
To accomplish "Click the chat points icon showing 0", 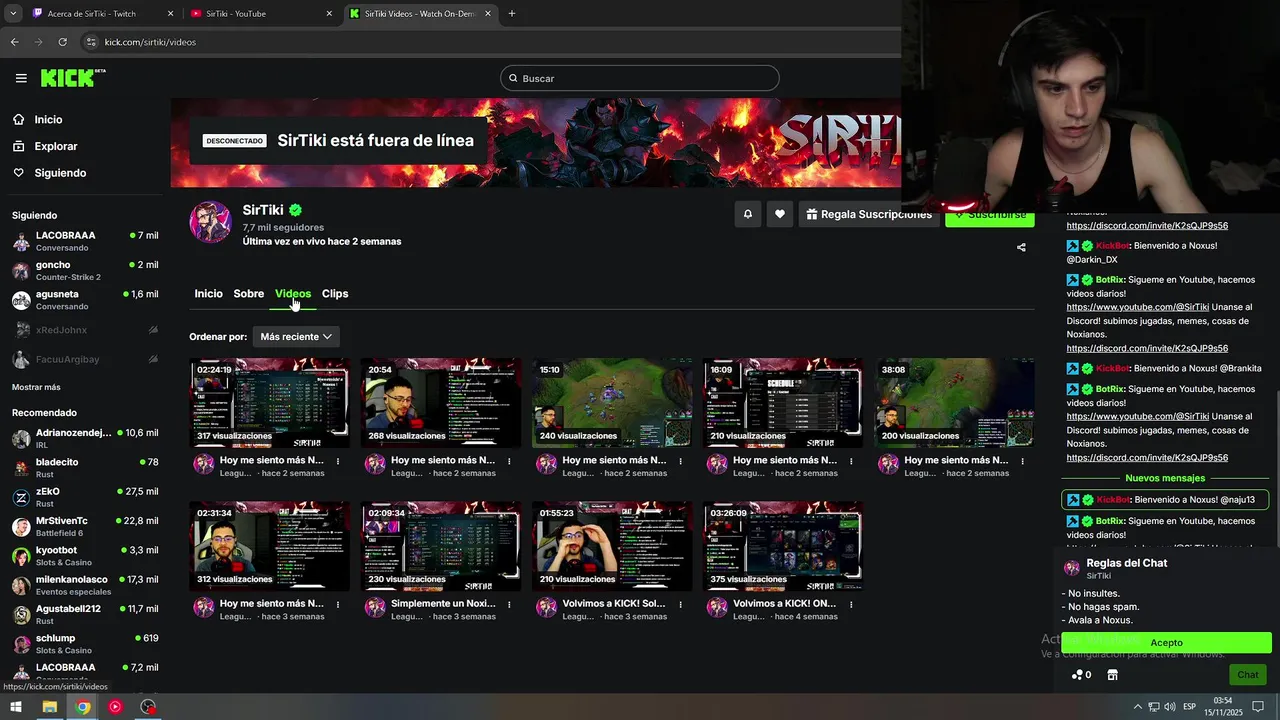I will click(x=1081, y=675).
